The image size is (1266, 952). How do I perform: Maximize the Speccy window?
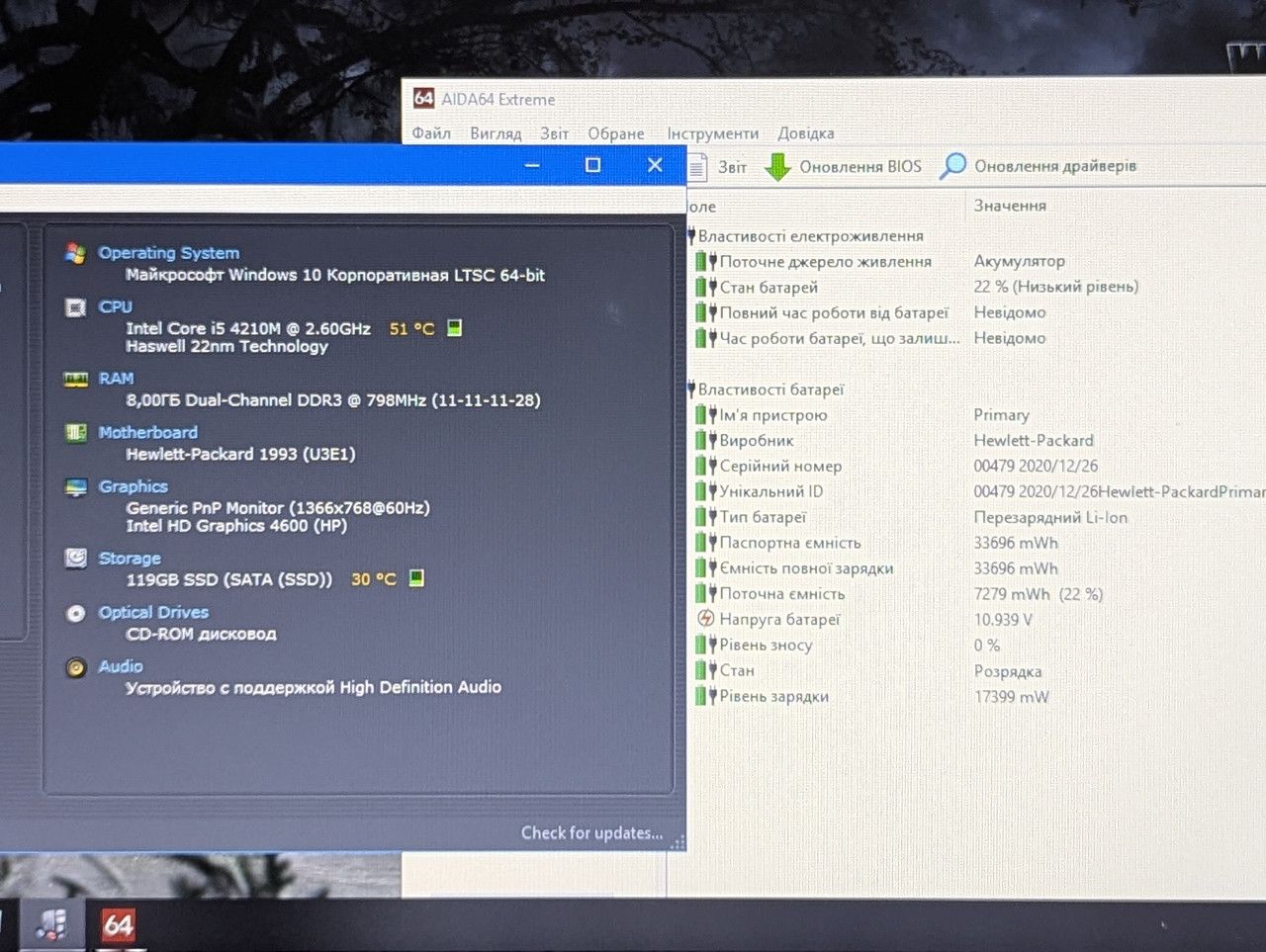tap(592, 165)
